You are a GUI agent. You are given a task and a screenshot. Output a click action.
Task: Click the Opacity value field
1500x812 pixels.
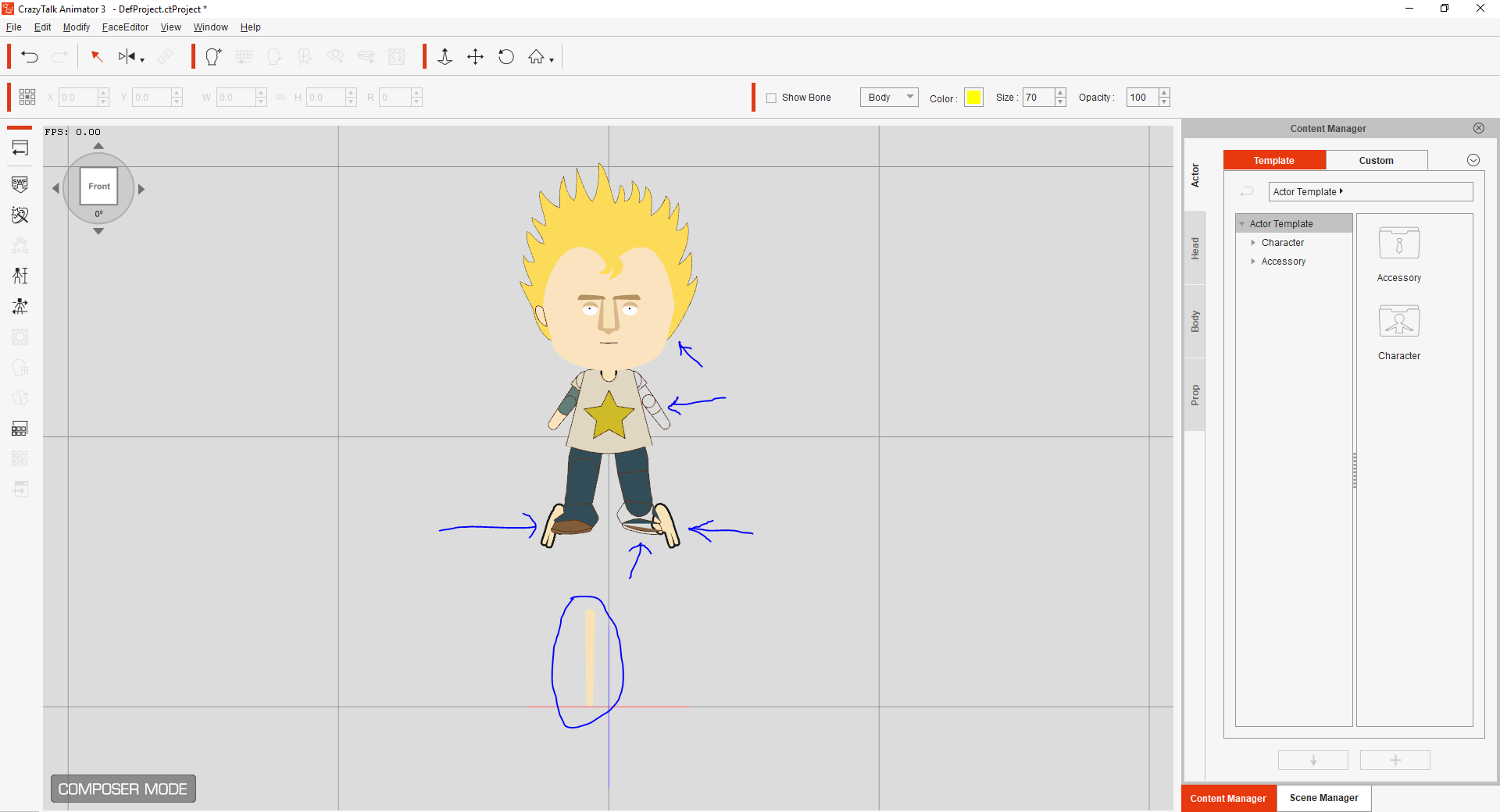[1142, 97]
